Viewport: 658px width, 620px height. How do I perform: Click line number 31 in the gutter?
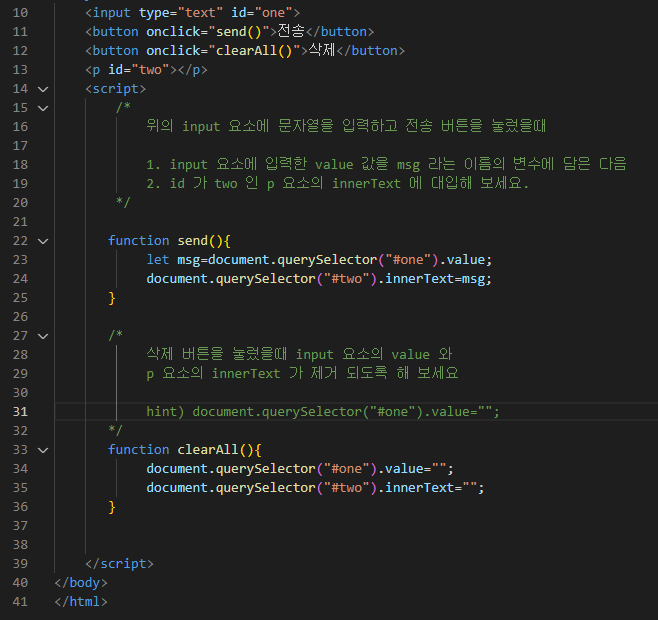click(x=20, y=412)
